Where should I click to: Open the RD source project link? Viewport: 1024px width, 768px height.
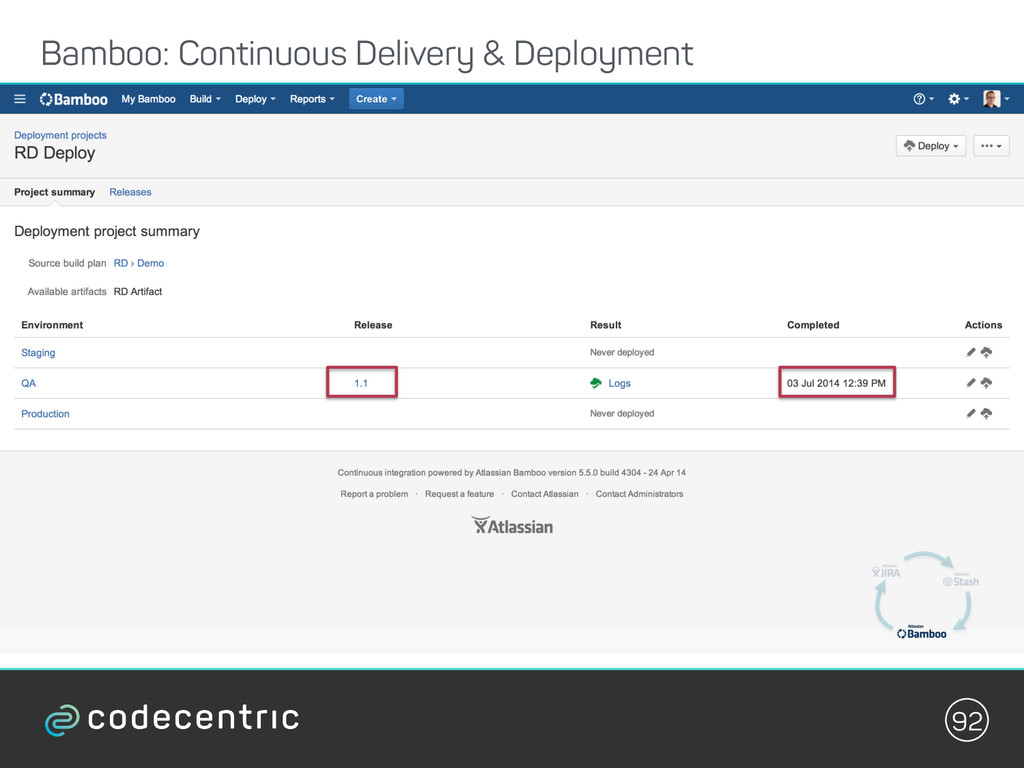120,263
